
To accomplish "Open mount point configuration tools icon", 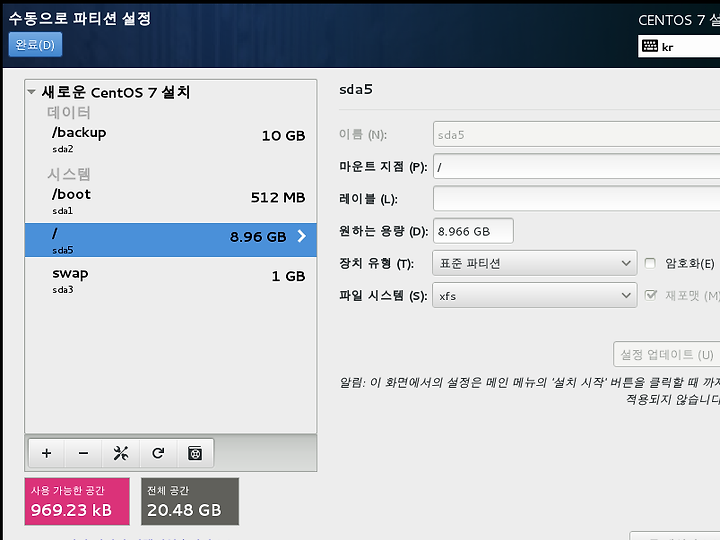I will click(x=121, y=453).
